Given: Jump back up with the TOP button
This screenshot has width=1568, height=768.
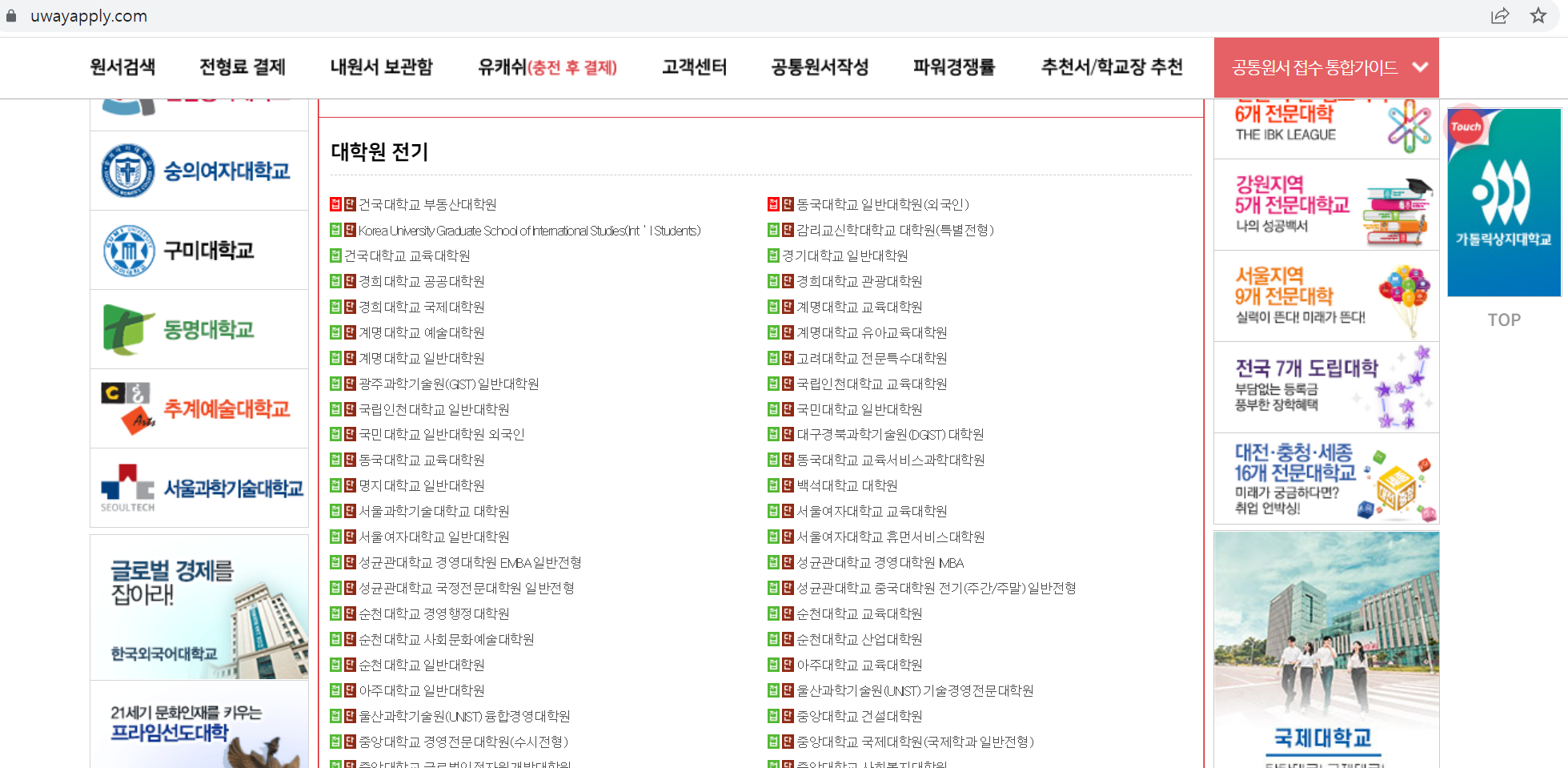Looking at the screenshot, I should (x=1504, y=320).
